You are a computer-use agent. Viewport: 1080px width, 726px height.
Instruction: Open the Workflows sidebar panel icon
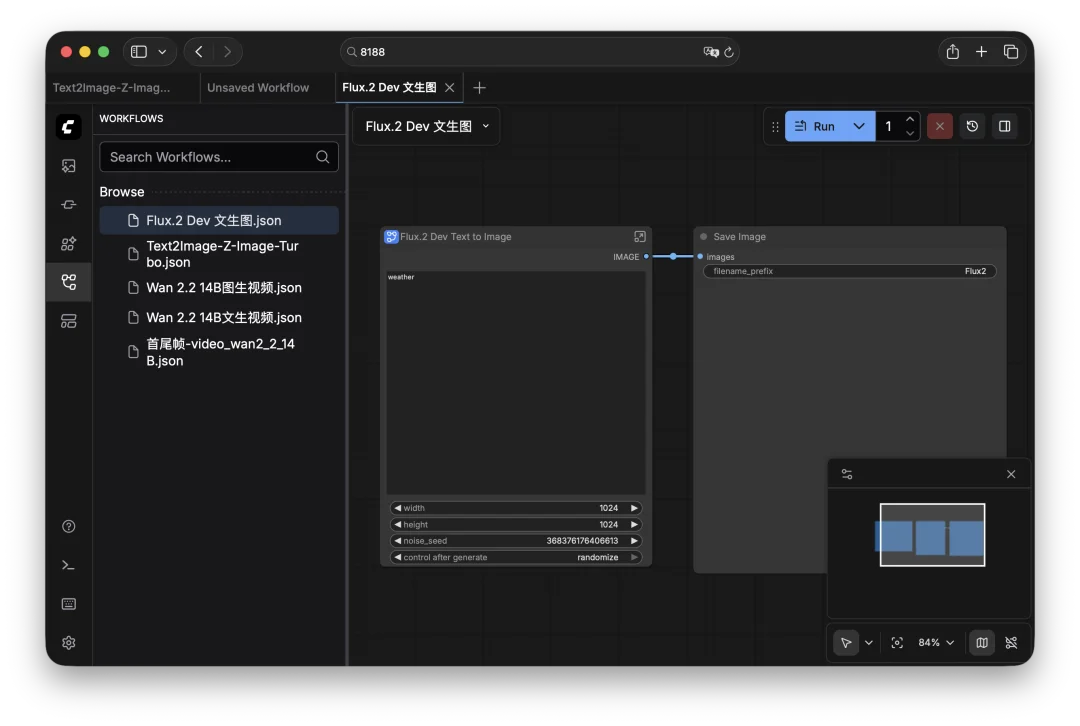(68, 282)
